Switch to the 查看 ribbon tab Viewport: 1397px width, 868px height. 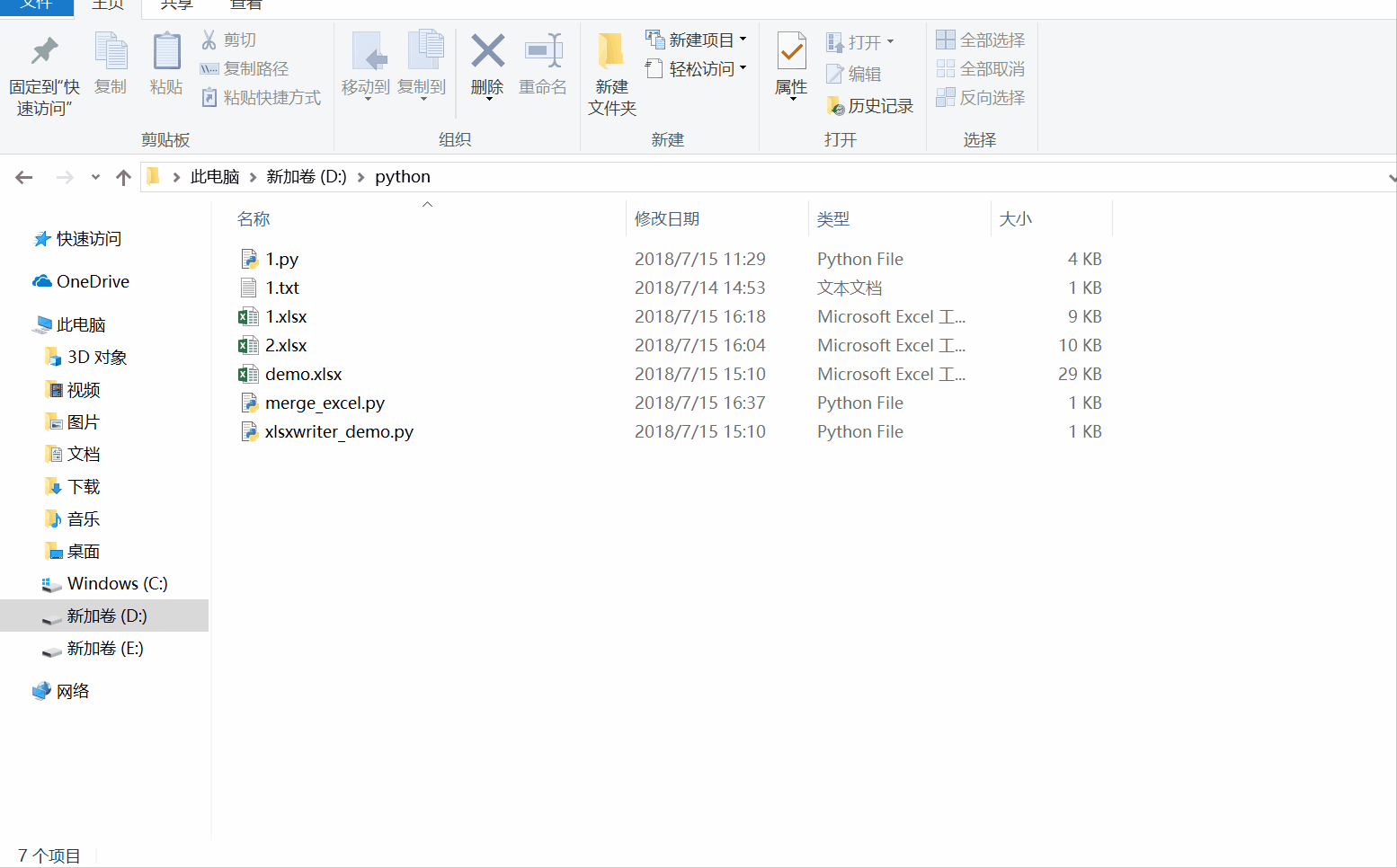[245, 5]
